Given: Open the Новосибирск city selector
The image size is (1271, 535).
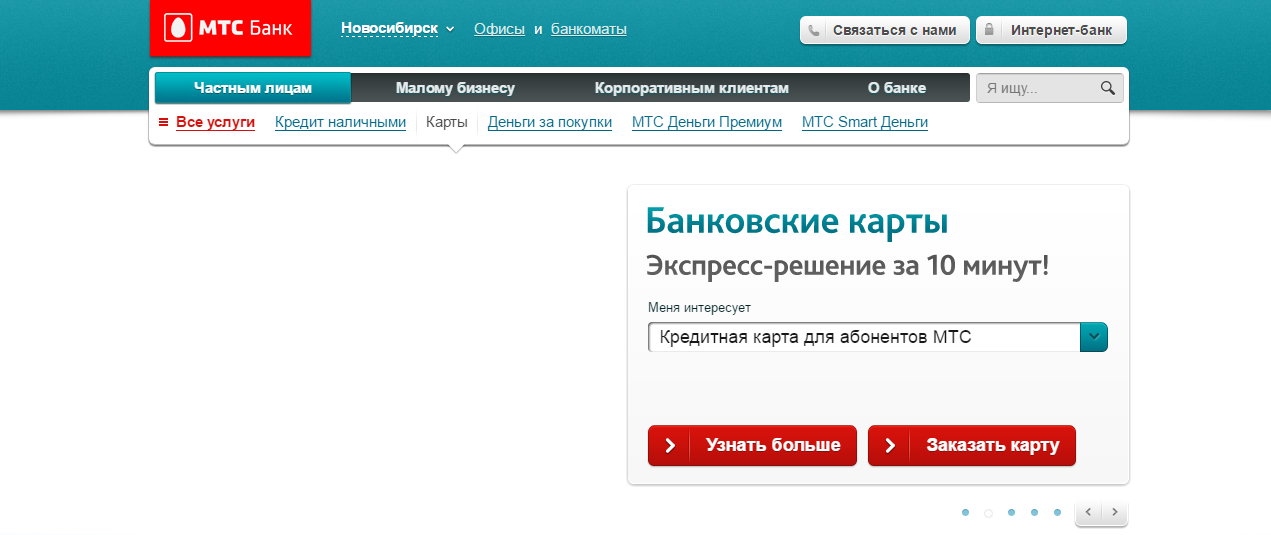Looking at the screenshot, I should pyautogui.click(x=397, y=29).
